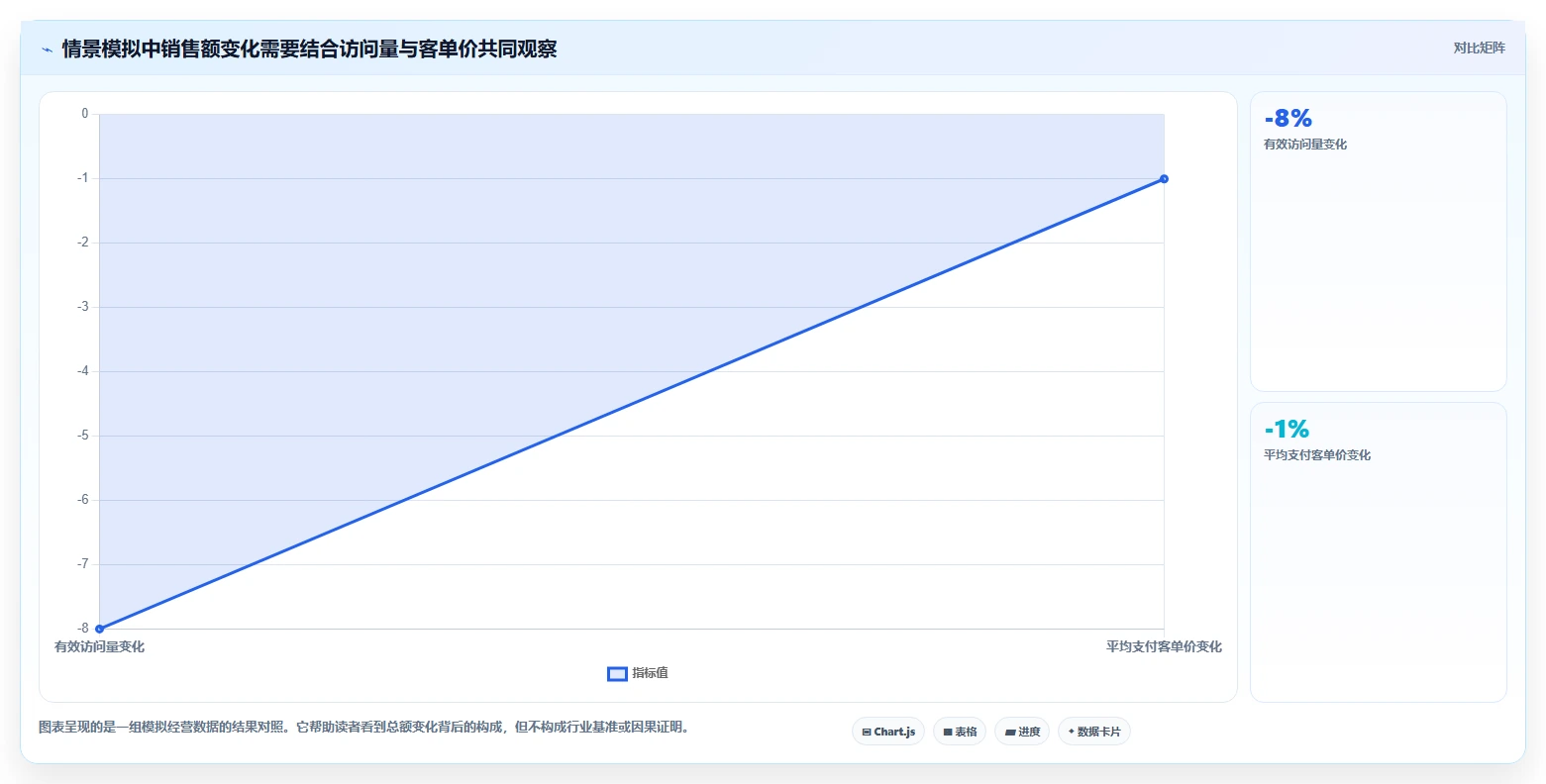Click the icon inside the 数据卡片 tag
The width and height of the screenshot is (1546, 784).
coord(1071,732)
